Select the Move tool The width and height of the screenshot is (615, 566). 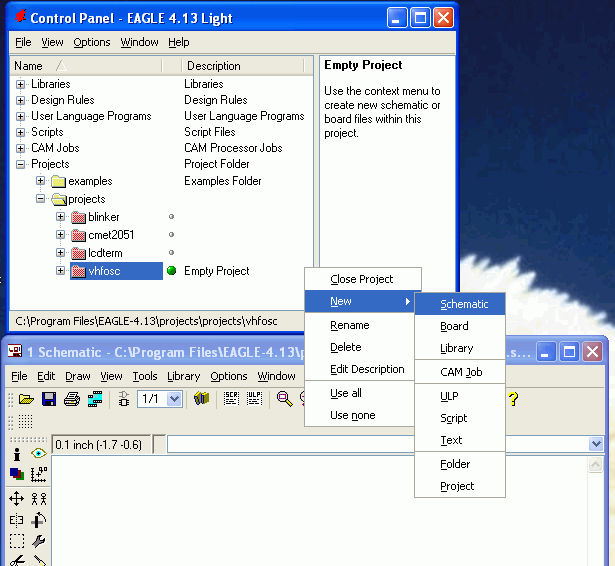16,499
